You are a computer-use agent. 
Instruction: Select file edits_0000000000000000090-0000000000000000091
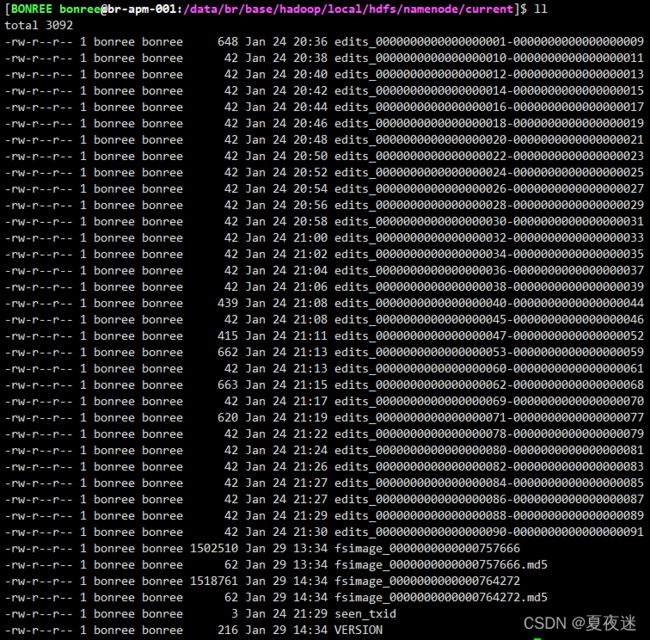point(489,532)
